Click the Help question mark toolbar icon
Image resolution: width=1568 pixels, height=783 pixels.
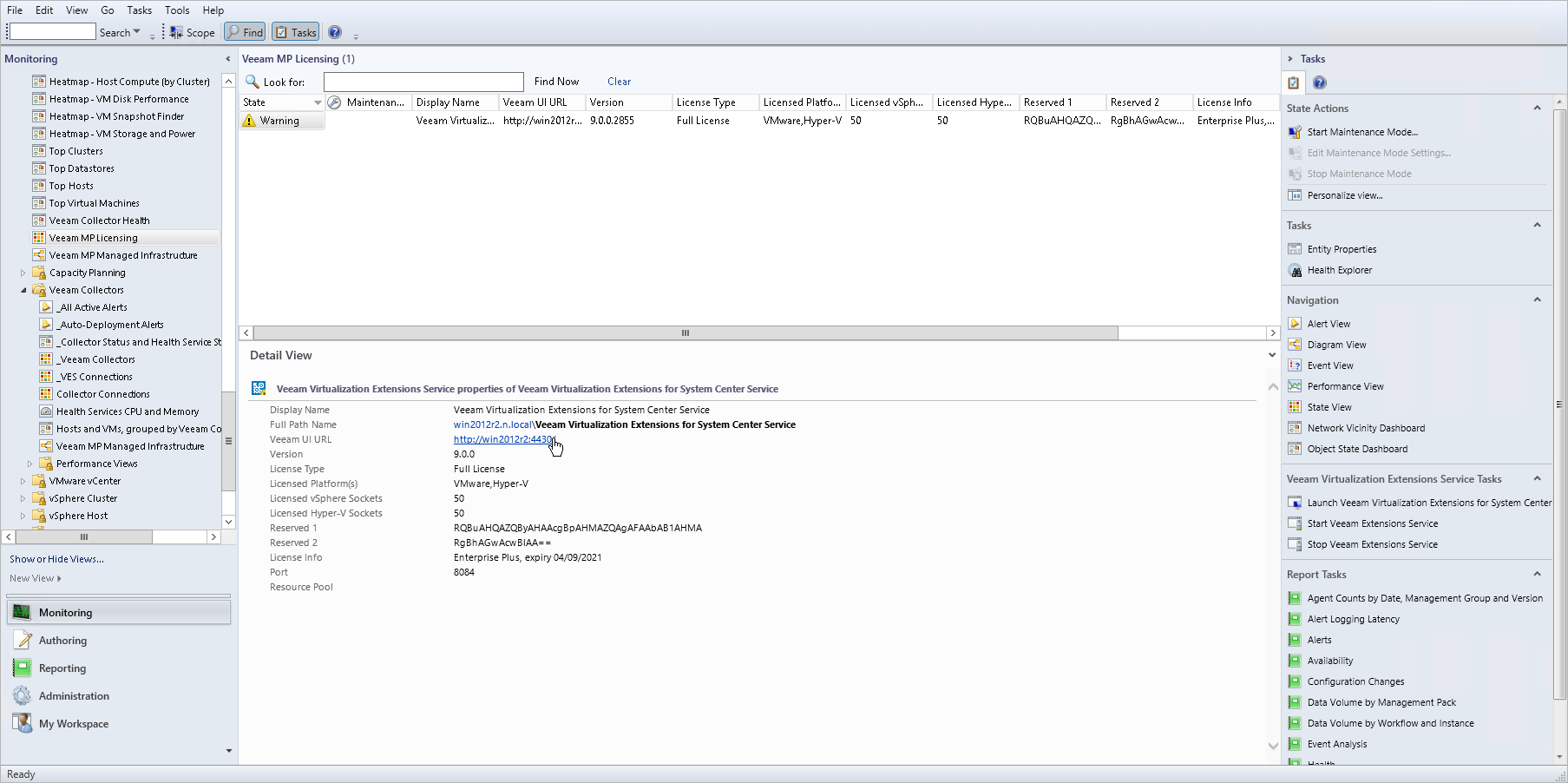click(335, 32)
